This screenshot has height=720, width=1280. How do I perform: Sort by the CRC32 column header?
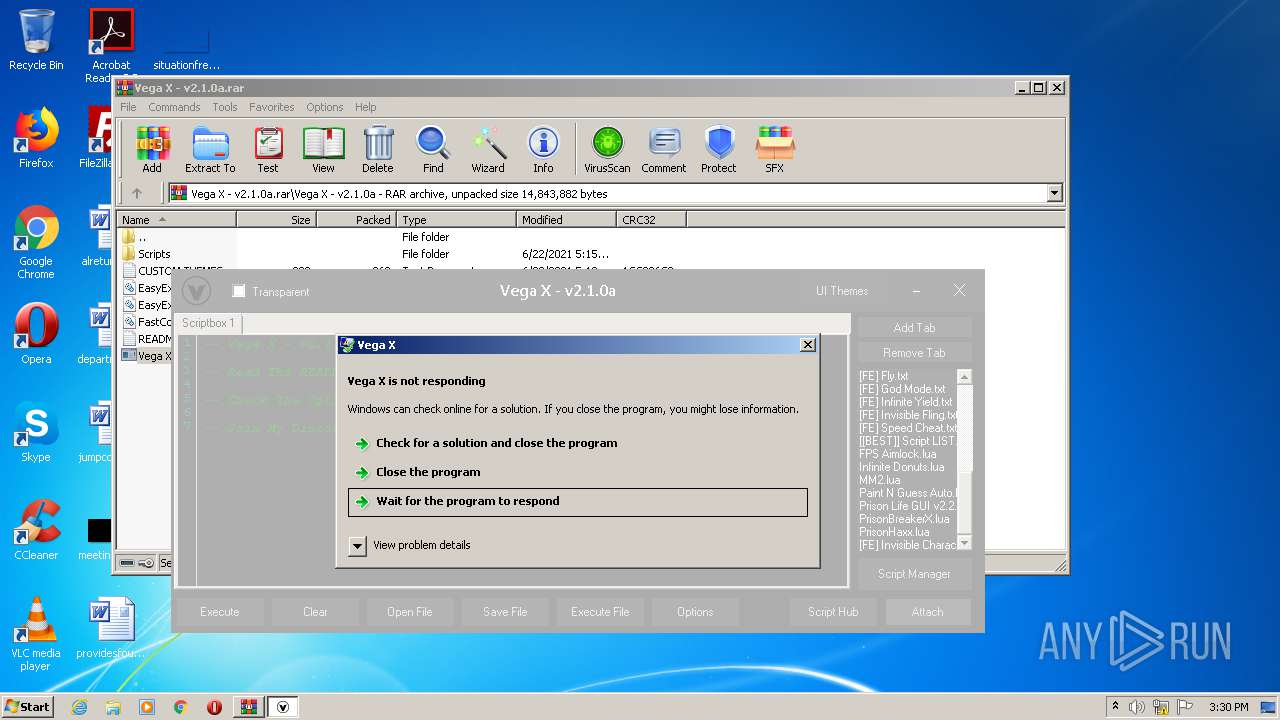651,220
